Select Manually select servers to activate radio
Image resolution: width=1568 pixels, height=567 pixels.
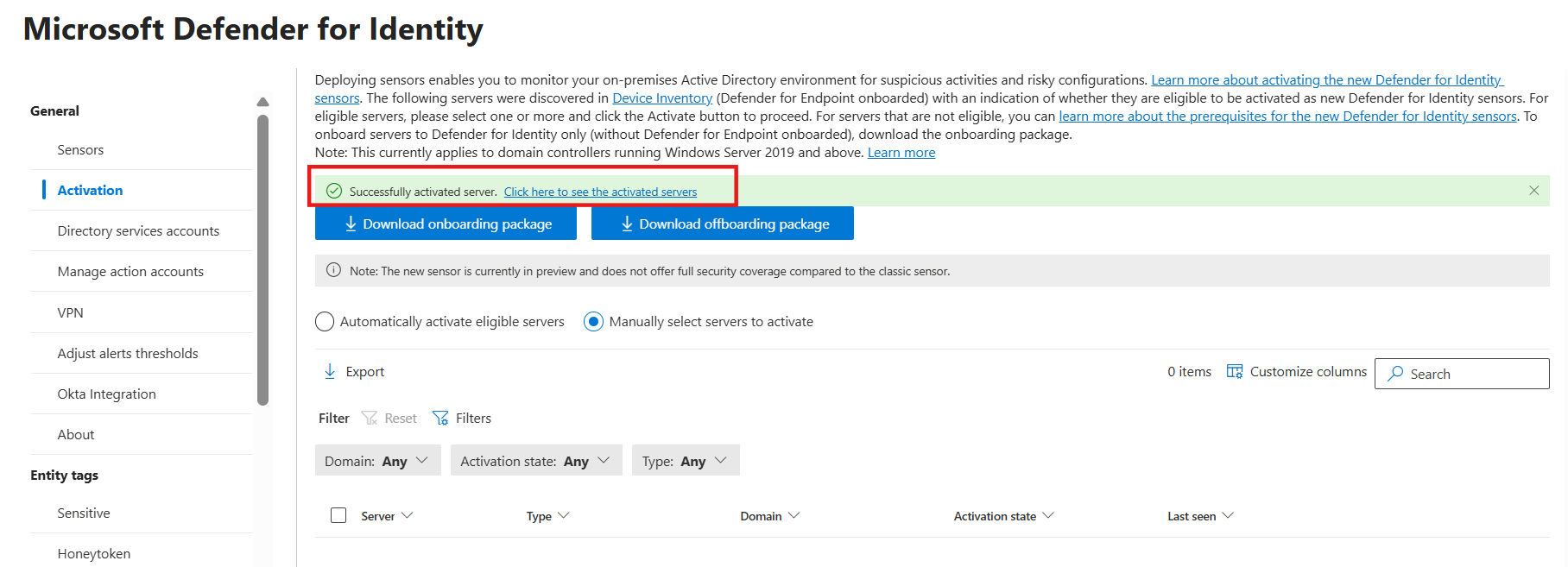[593, 322]
